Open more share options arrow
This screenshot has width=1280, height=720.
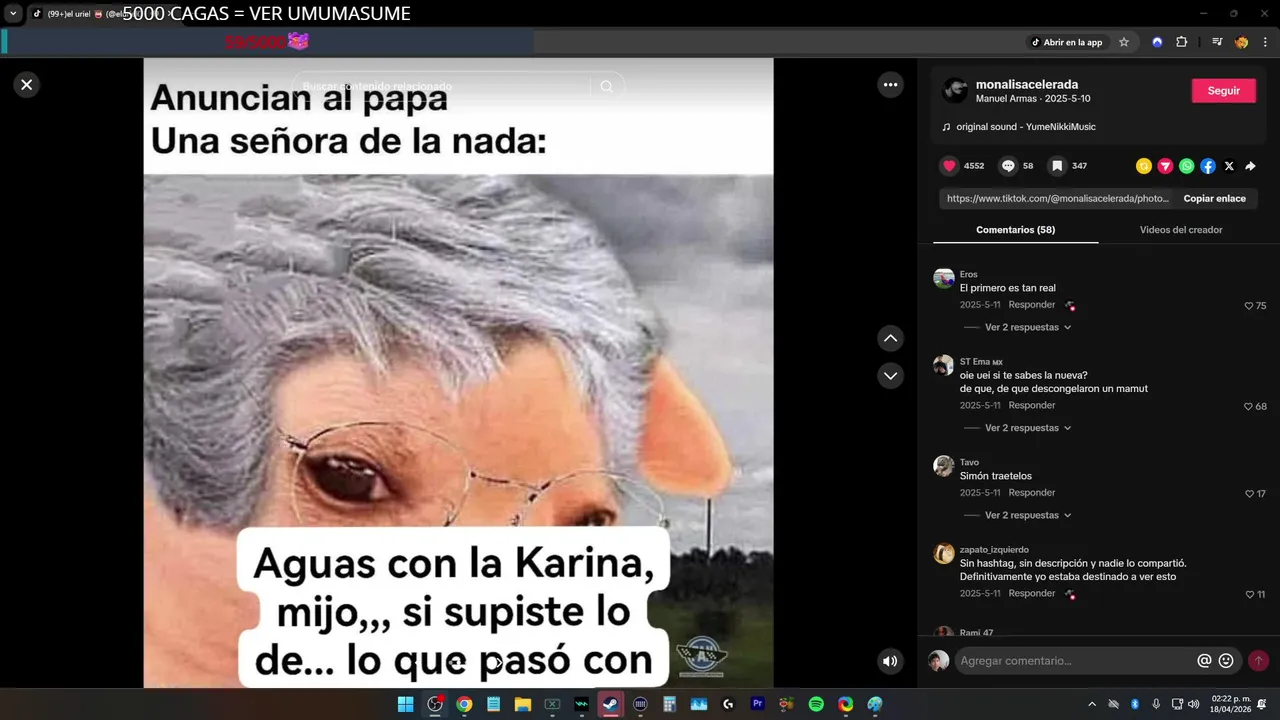[x=1250, y=166]
